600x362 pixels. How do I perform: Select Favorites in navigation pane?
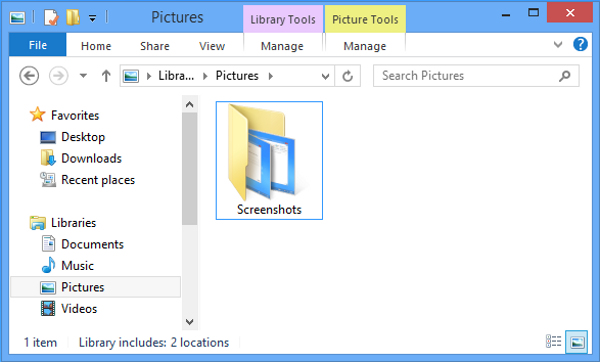[x=75, y=115]
